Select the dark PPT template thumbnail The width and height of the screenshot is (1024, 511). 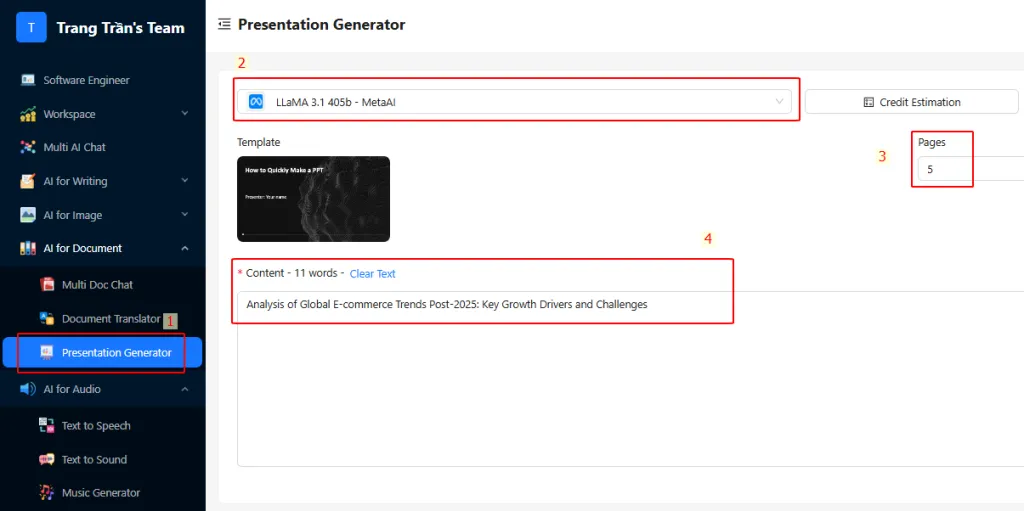click(313, 199)
